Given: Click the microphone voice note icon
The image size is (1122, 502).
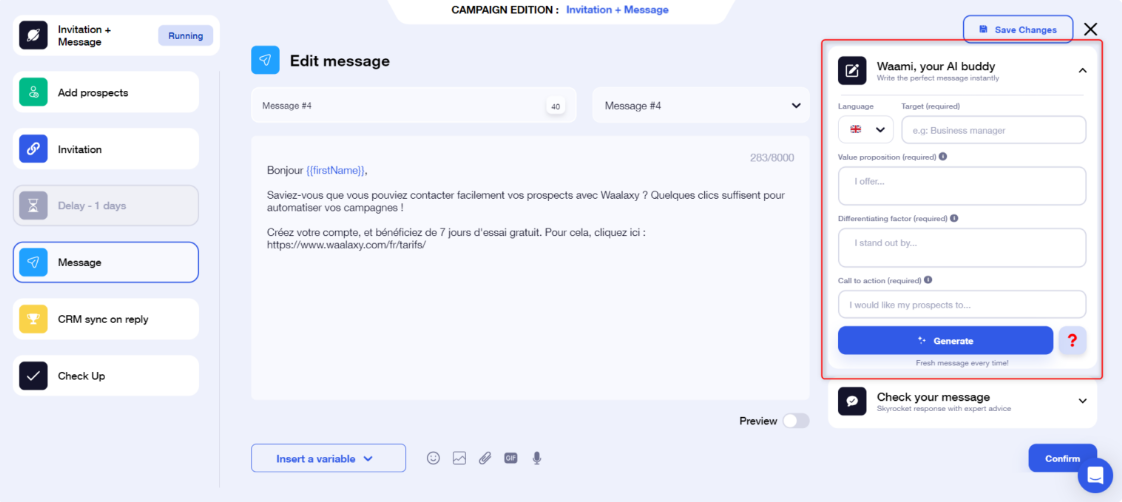Looking at the screenshot, I should pos(537,458).
